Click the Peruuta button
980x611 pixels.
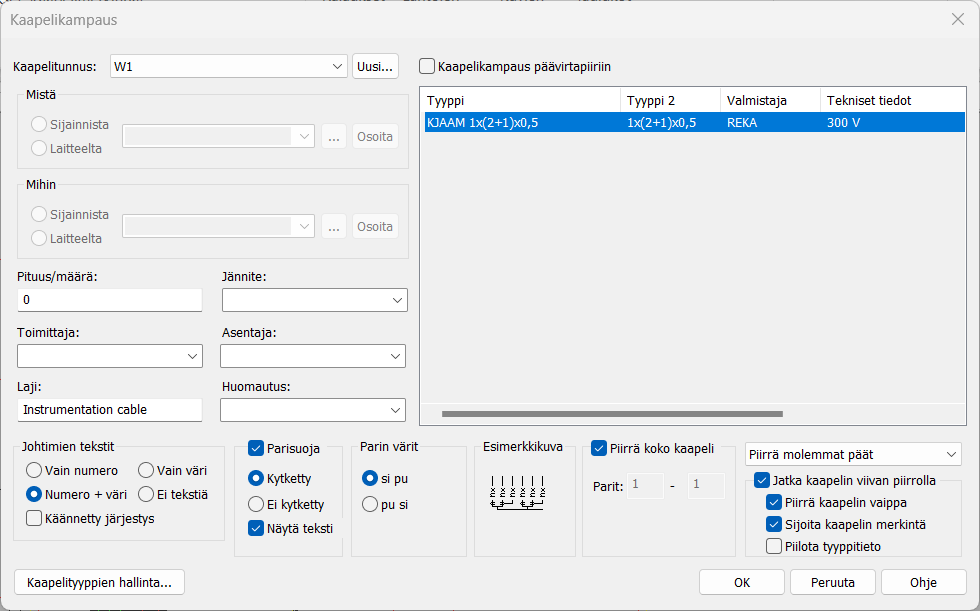[x=832, y=582]
